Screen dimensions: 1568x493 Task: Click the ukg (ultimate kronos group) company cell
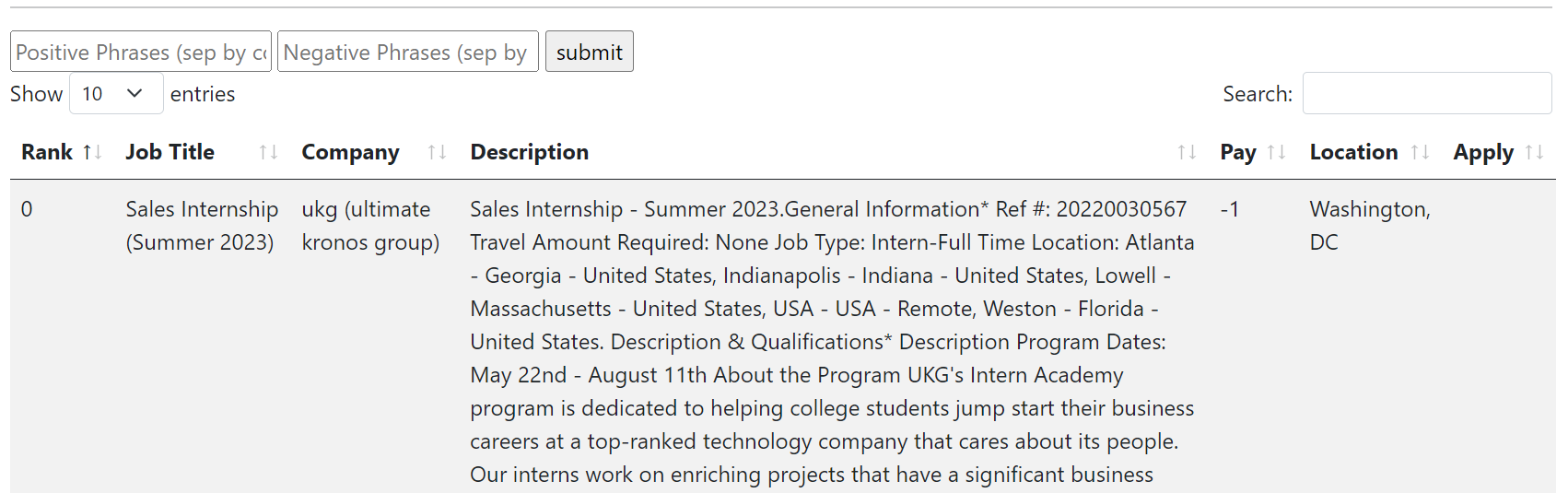pyautogui.click(x=370, y=226)
